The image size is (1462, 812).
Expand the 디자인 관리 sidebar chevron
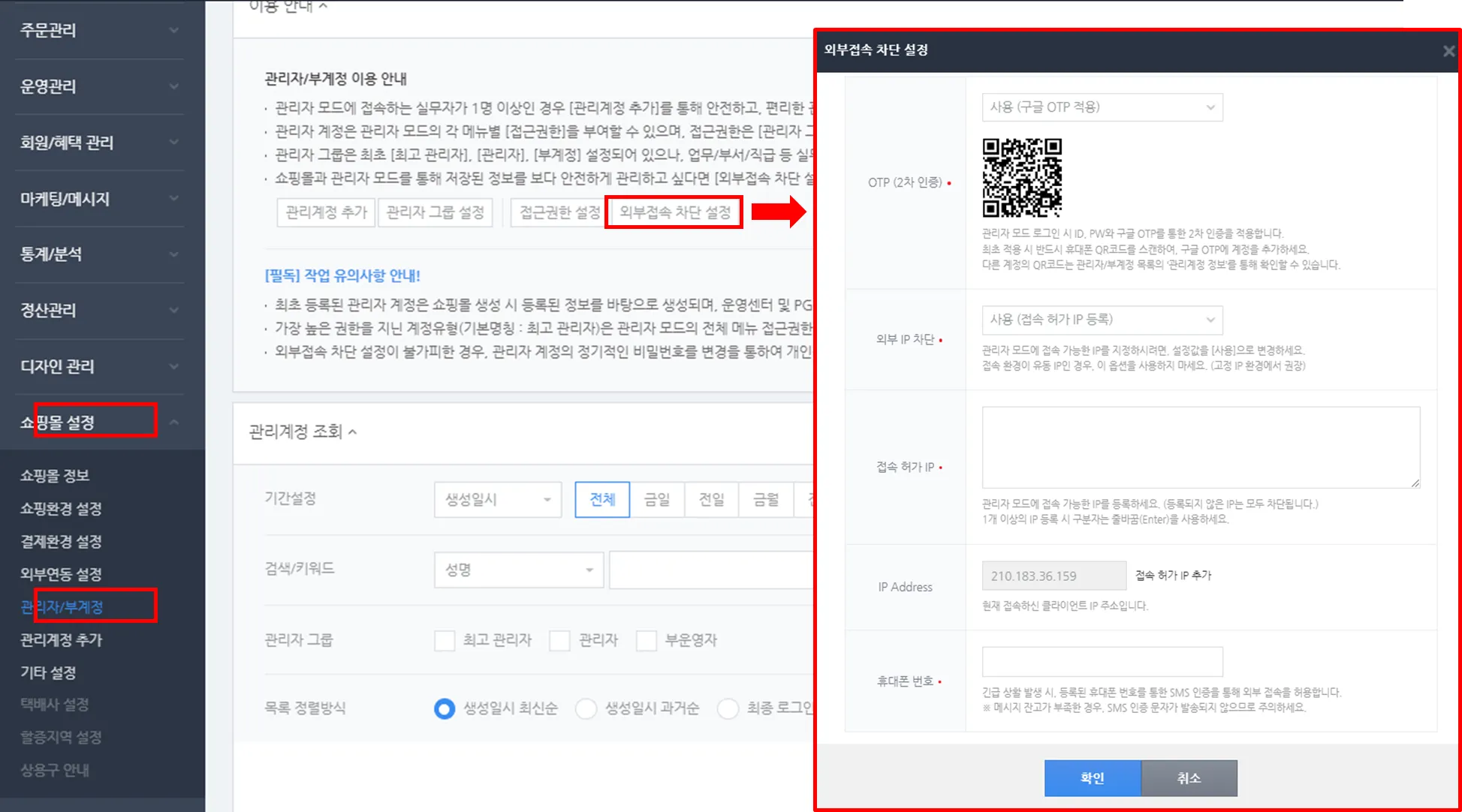tap(174, 367)
